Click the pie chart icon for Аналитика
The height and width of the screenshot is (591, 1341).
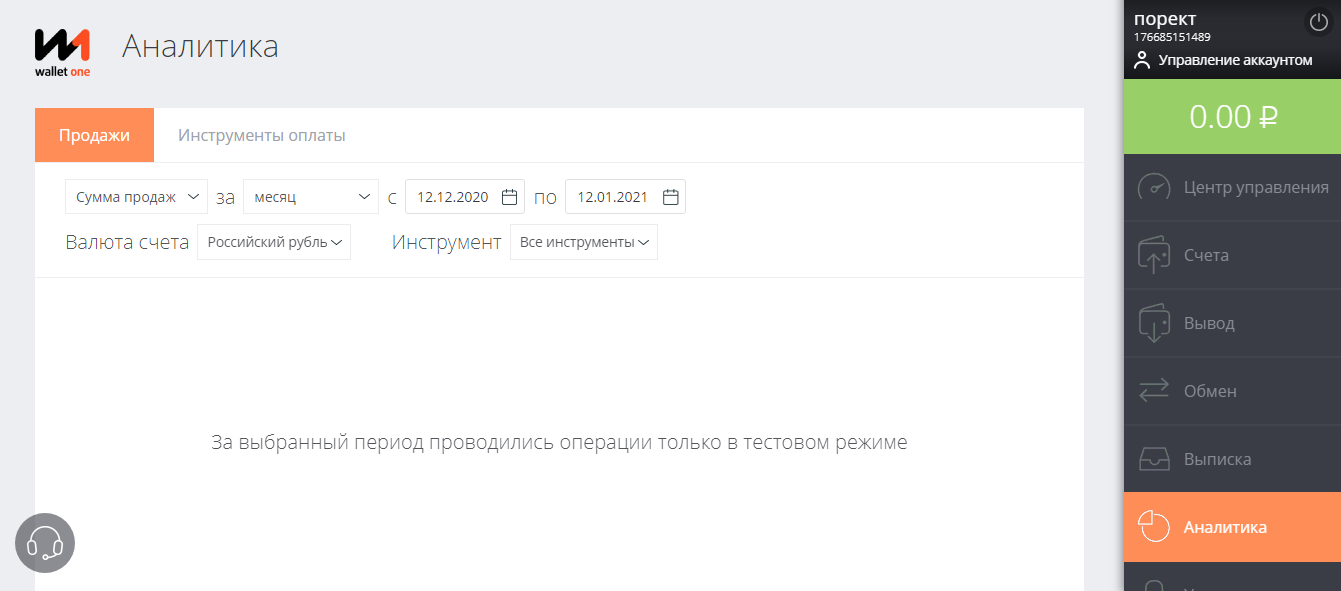point(1154,527)
